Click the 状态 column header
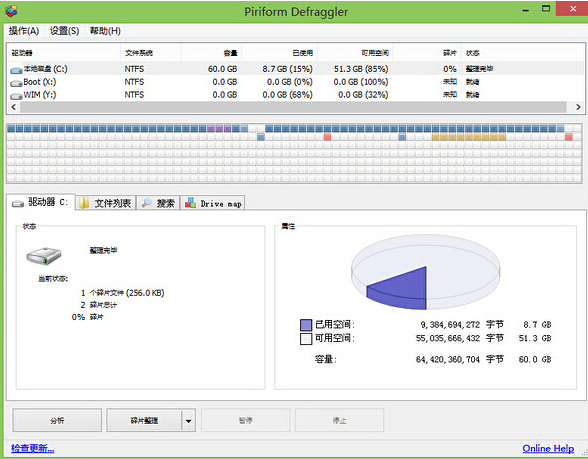This screenshot has width=588, height=459. click(x=523, y=53)
